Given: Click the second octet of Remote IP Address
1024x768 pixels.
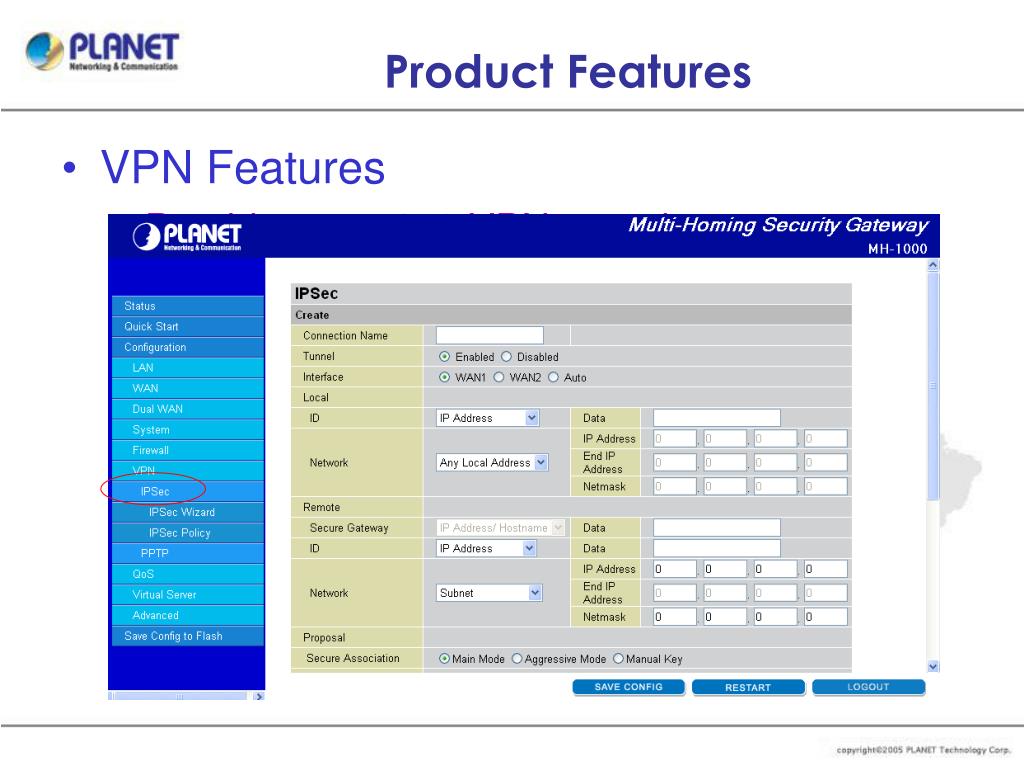Looking at the screenshot, I should pos(725,569).
